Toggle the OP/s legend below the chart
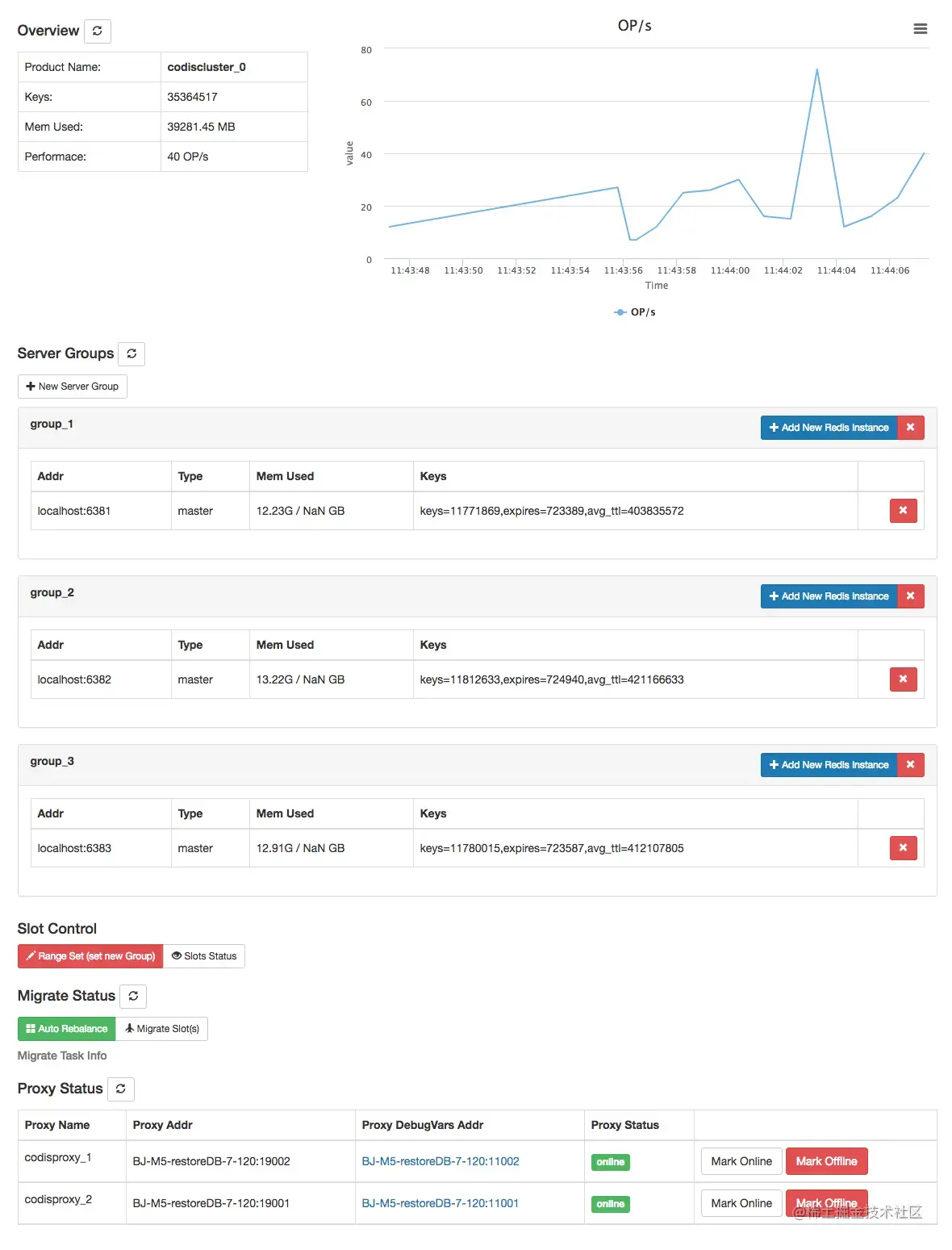 pyautogui.click(x=635, y=311)
